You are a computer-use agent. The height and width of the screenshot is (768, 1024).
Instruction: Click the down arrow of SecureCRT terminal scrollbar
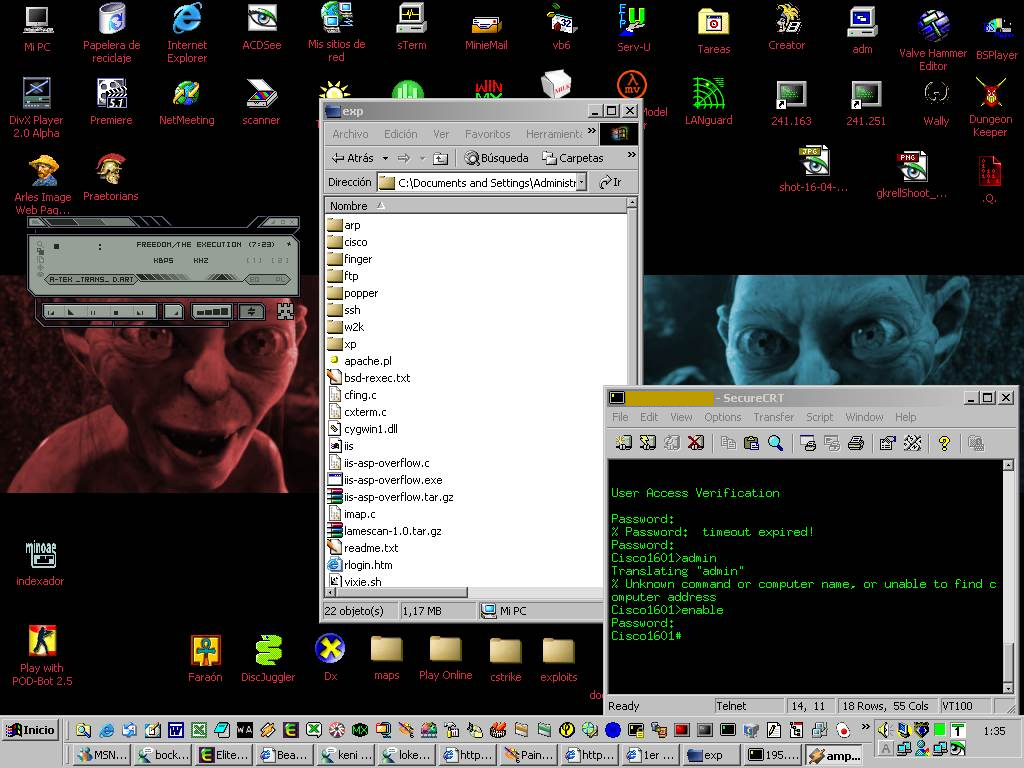[1008, 688]
